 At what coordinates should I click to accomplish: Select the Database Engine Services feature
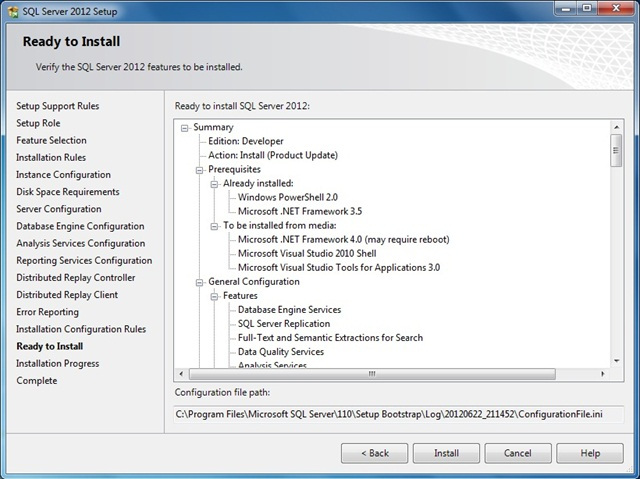click(289, 310)
